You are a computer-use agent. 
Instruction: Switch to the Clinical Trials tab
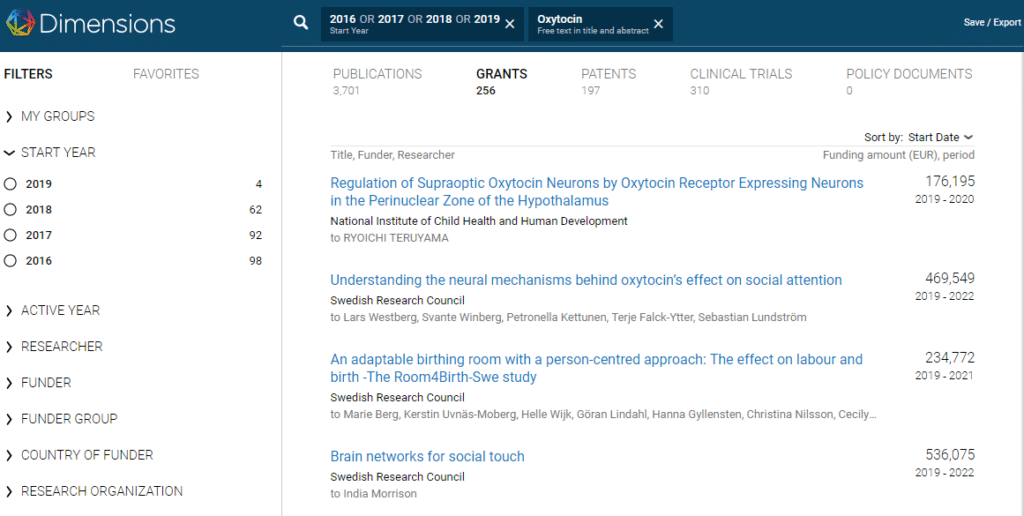[x=740, y=74]
